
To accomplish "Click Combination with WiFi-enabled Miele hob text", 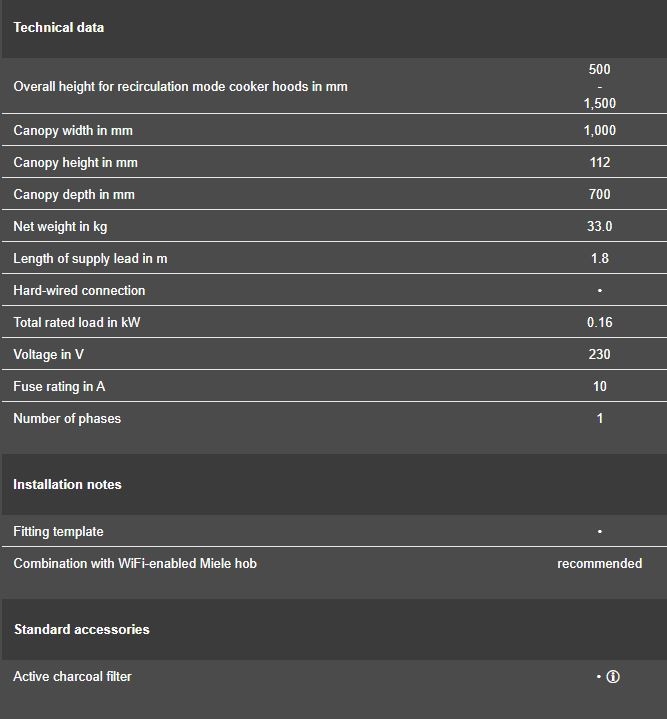I will [x=135, y=564].
